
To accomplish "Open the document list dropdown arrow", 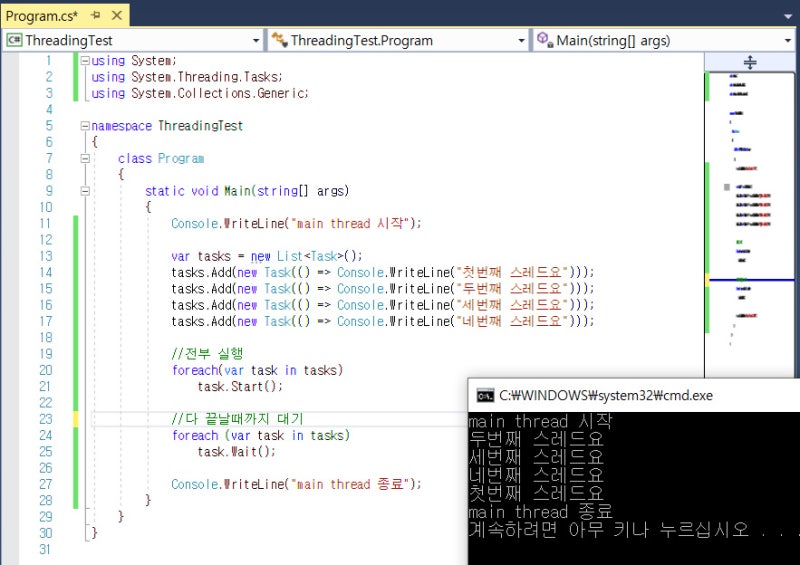I will tap(788, 17).
